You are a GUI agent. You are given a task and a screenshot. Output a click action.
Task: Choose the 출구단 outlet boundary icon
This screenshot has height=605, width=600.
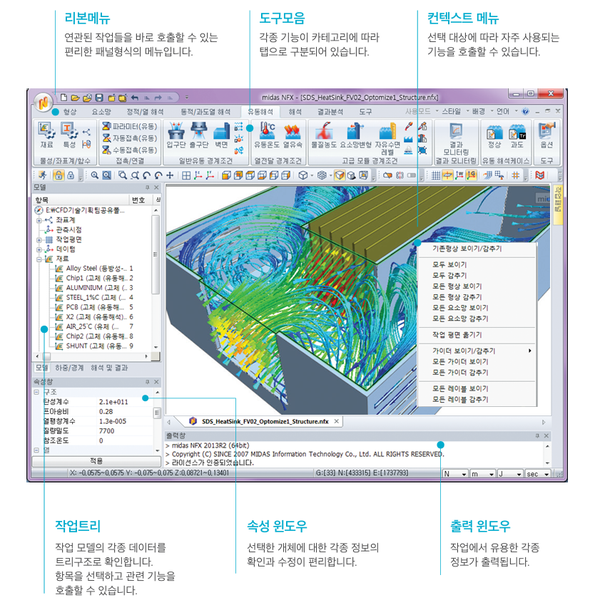(x=199, y=135)
